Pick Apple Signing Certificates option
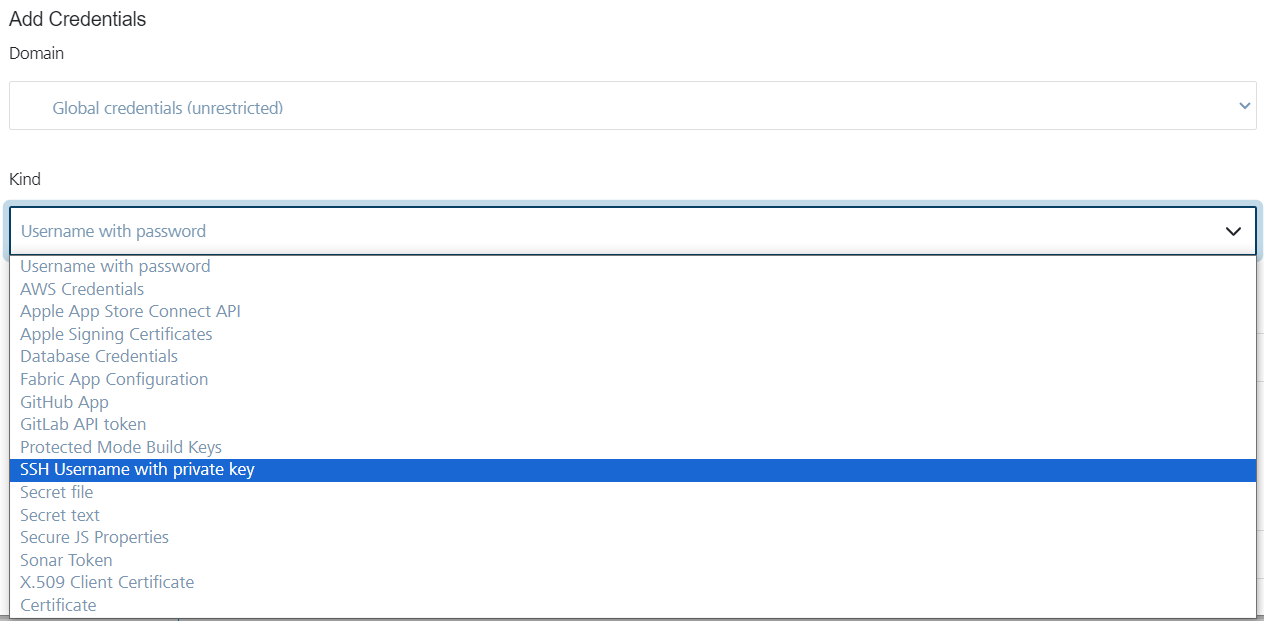The image size is (1264, 621). coord(116,334)
